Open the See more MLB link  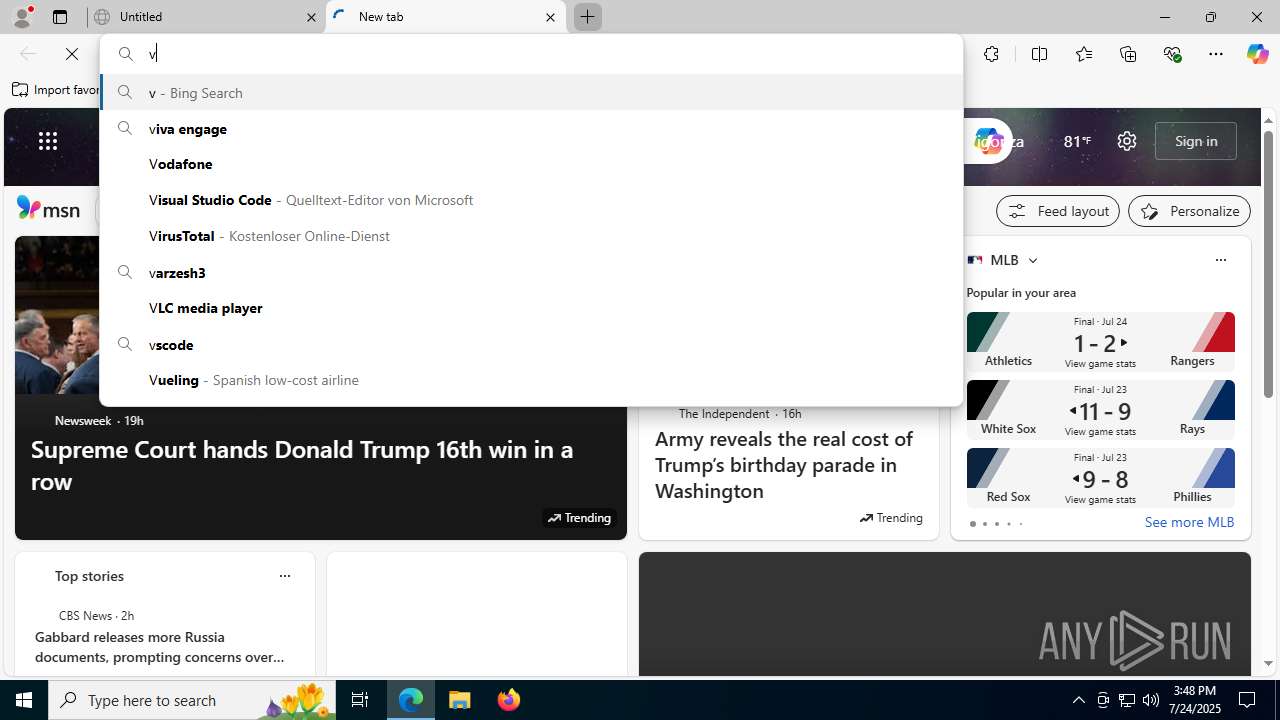click(1189, 522)
